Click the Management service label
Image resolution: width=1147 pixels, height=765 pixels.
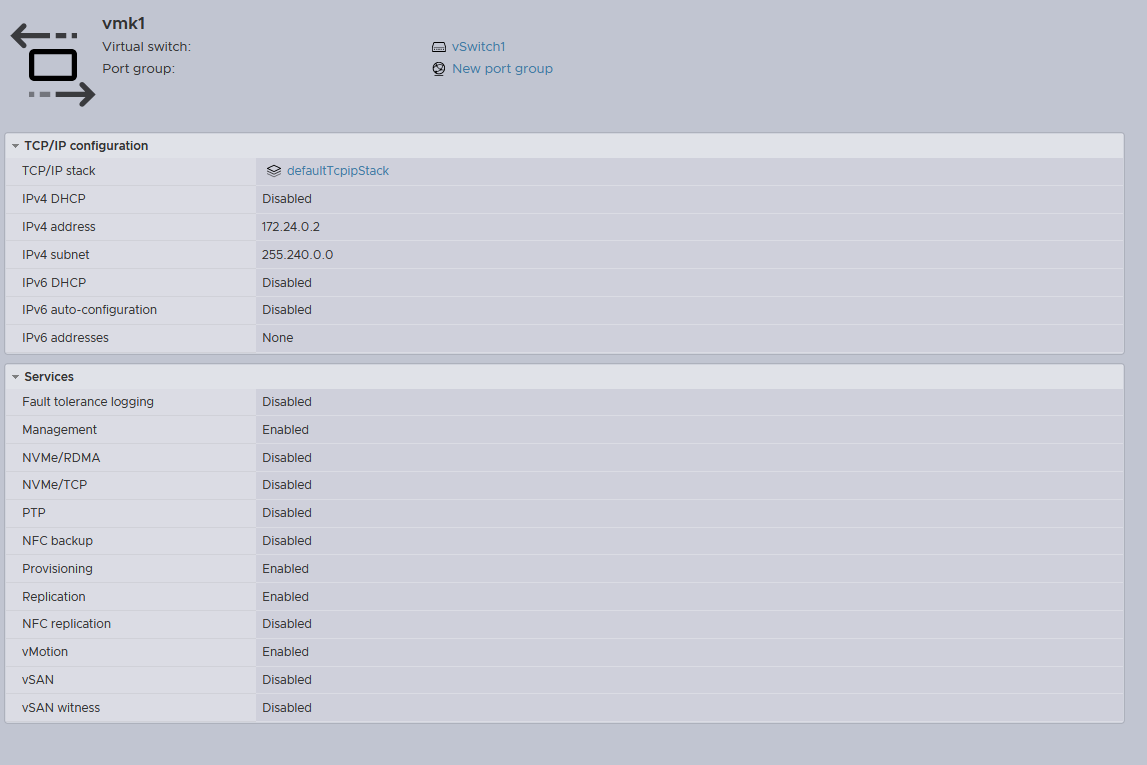(59, 430)
